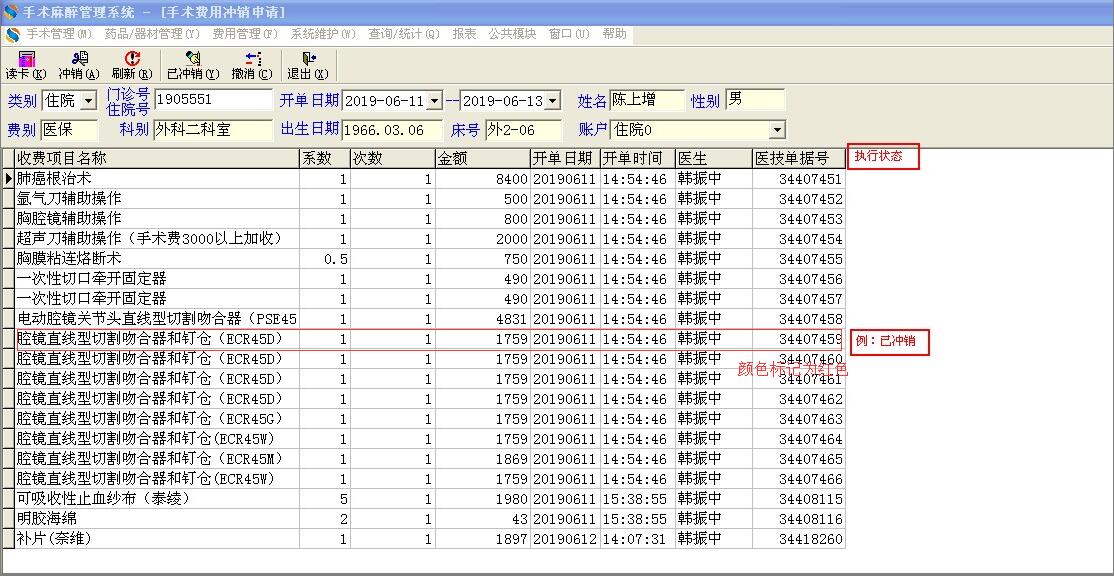Click the row selector beside 肺癌根治术
Viewport: 1114px width, 576px height.
coord(8,179)
